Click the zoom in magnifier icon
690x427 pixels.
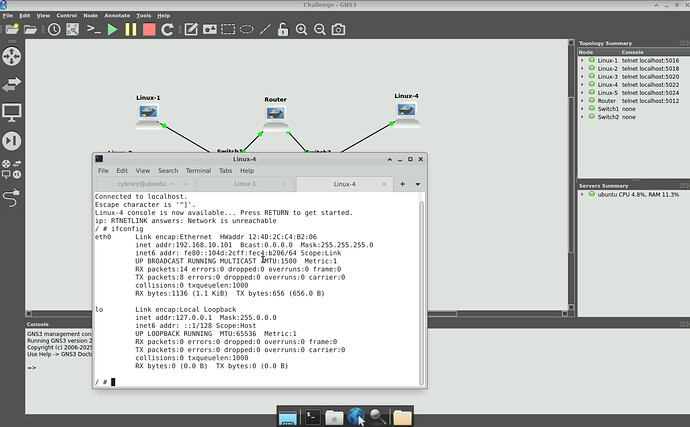pos(300,30)
